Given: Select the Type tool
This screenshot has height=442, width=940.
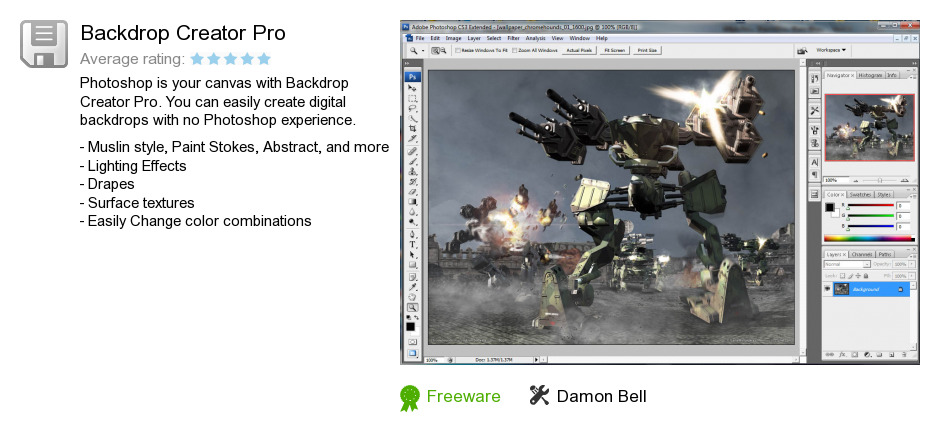Looking at the screenshot, I should pyautogui.click(x=413, y=245).
